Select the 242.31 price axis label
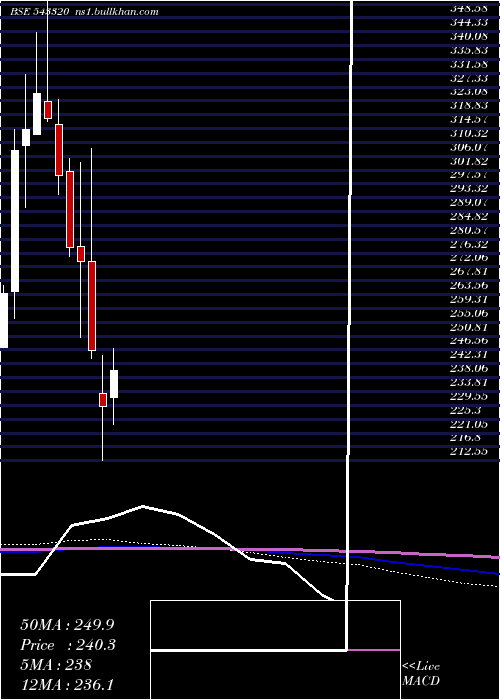Screen dimensions: 500x700 pos(469,354)
